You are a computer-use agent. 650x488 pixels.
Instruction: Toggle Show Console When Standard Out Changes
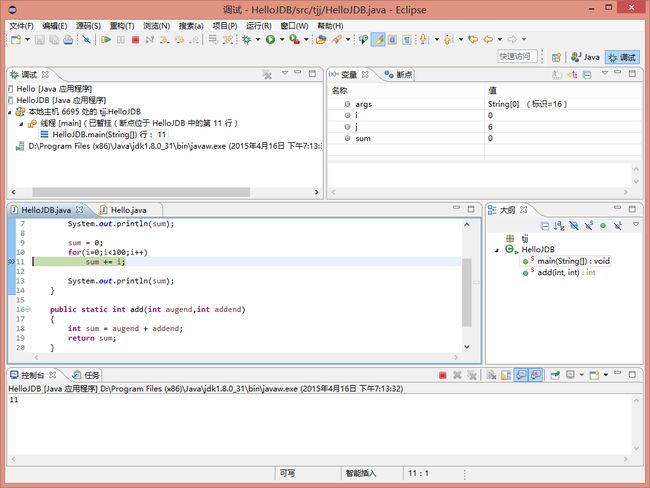[521, 375]
